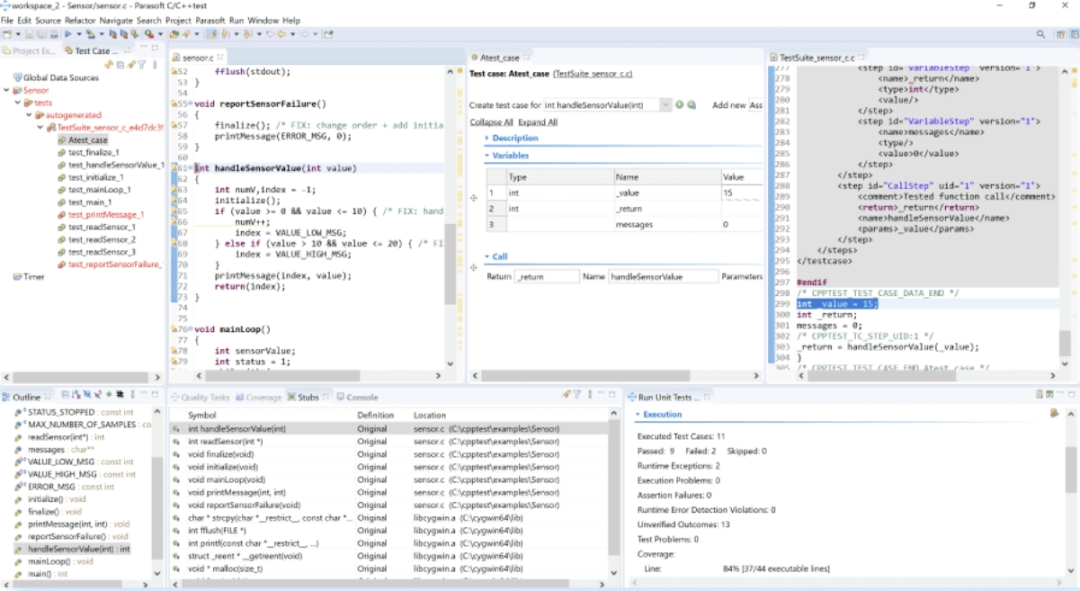Click the forward navigation arrow icon

[x=305, y=34]
